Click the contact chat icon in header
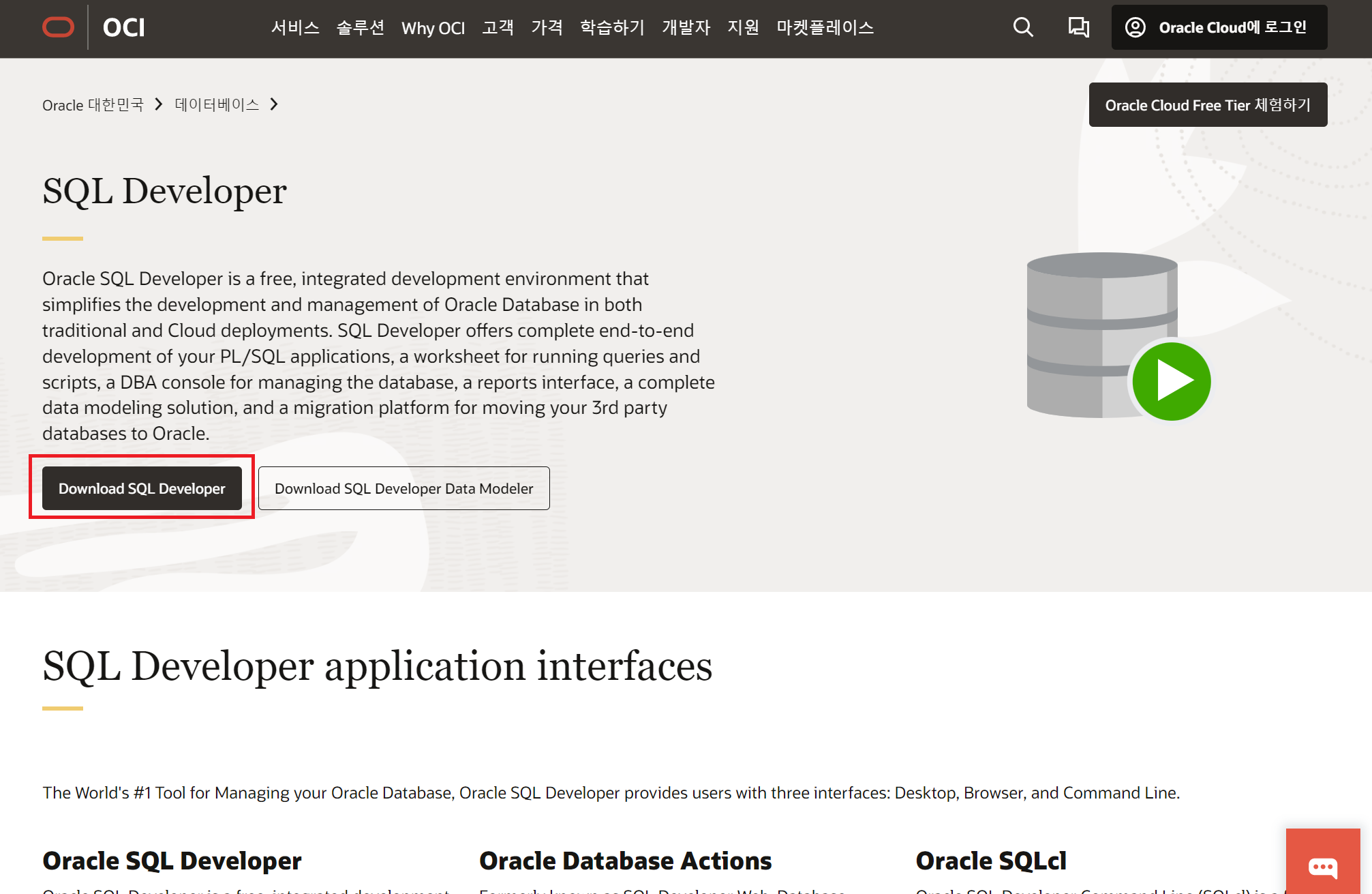1372x894 pixels. click(1078, 27)
